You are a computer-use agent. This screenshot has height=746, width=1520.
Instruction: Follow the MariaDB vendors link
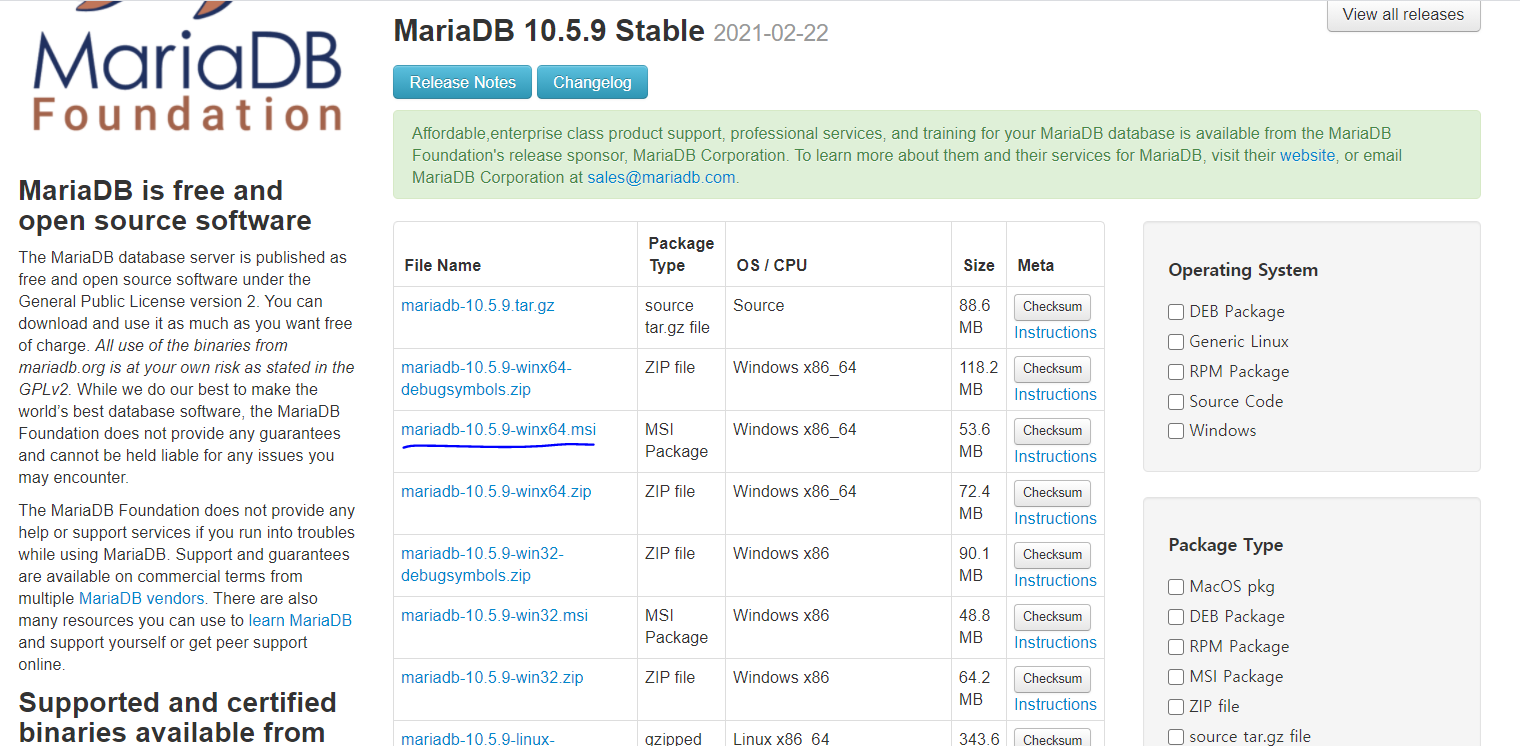[141, 599]
